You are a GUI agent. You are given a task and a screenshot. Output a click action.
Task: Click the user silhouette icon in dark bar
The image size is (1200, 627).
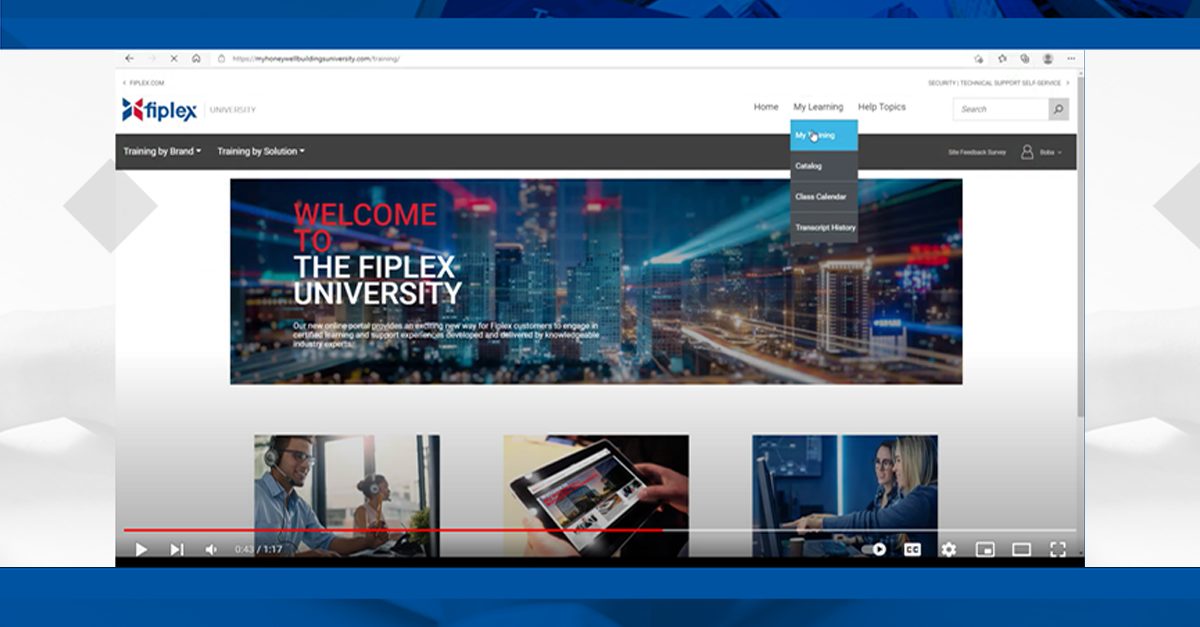point(1027,152)
